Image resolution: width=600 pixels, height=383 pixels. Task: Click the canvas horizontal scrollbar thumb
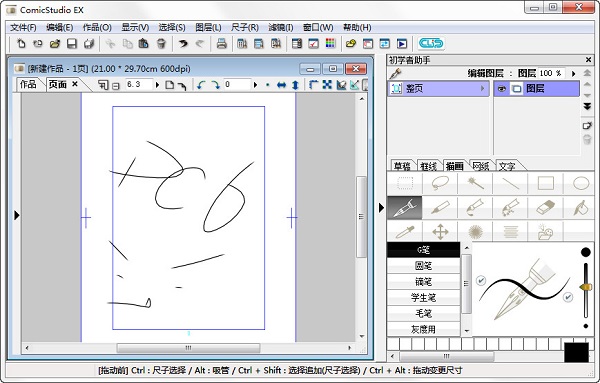(x=188, y=348)
